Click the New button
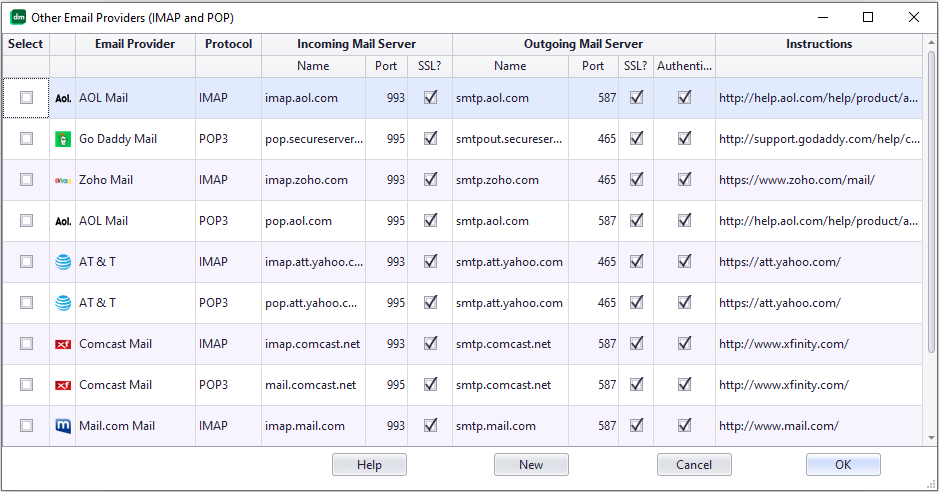939x492 pixels. pos(531,465)
